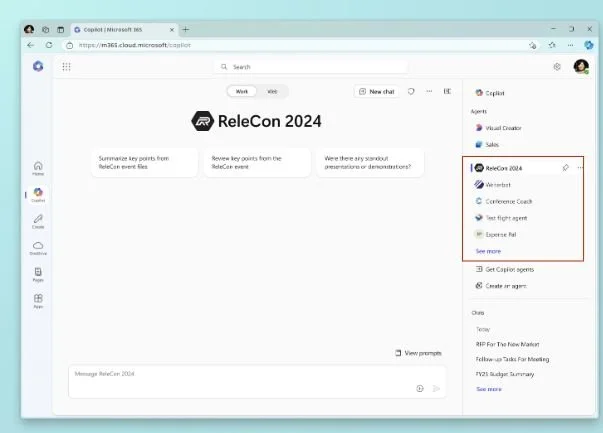The width and height of the screenshot is (603, 433).
Task: Click the shield icon beside New chat
Action: [411, 92]
